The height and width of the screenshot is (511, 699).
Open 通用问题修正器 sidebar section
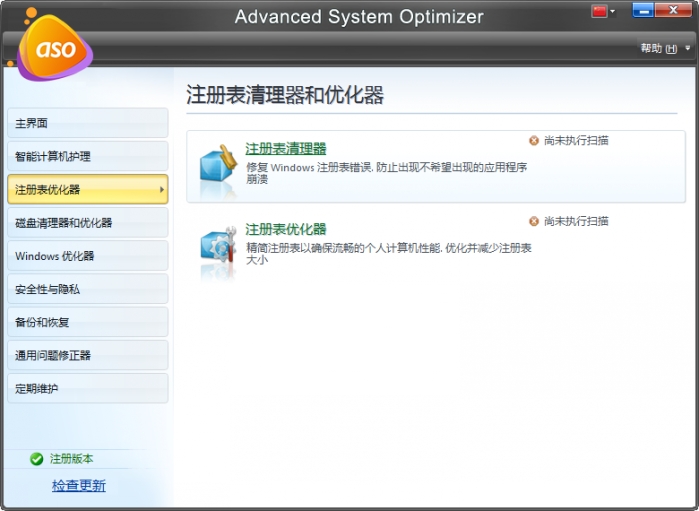[x=88, y=355]
